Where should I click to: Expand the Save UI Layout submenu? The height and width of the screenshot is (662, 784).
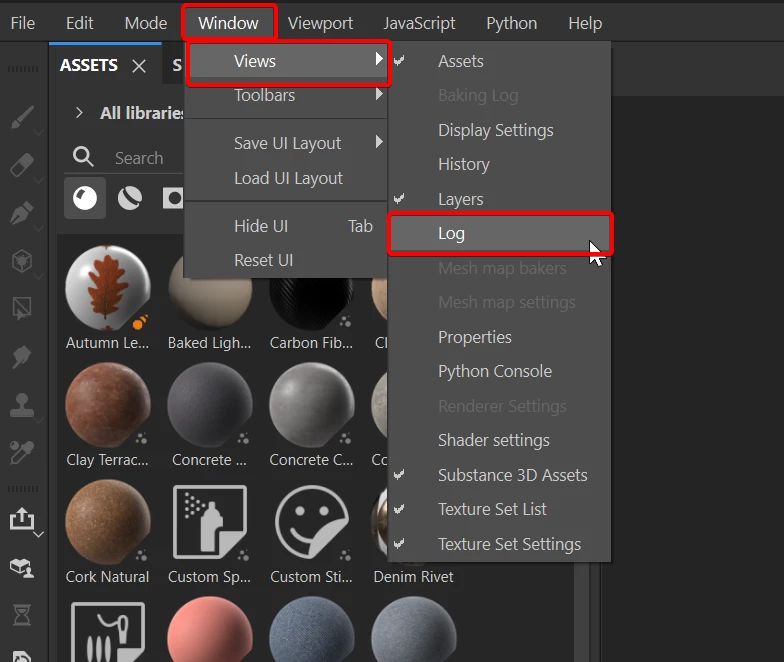[x=288, y=144]
